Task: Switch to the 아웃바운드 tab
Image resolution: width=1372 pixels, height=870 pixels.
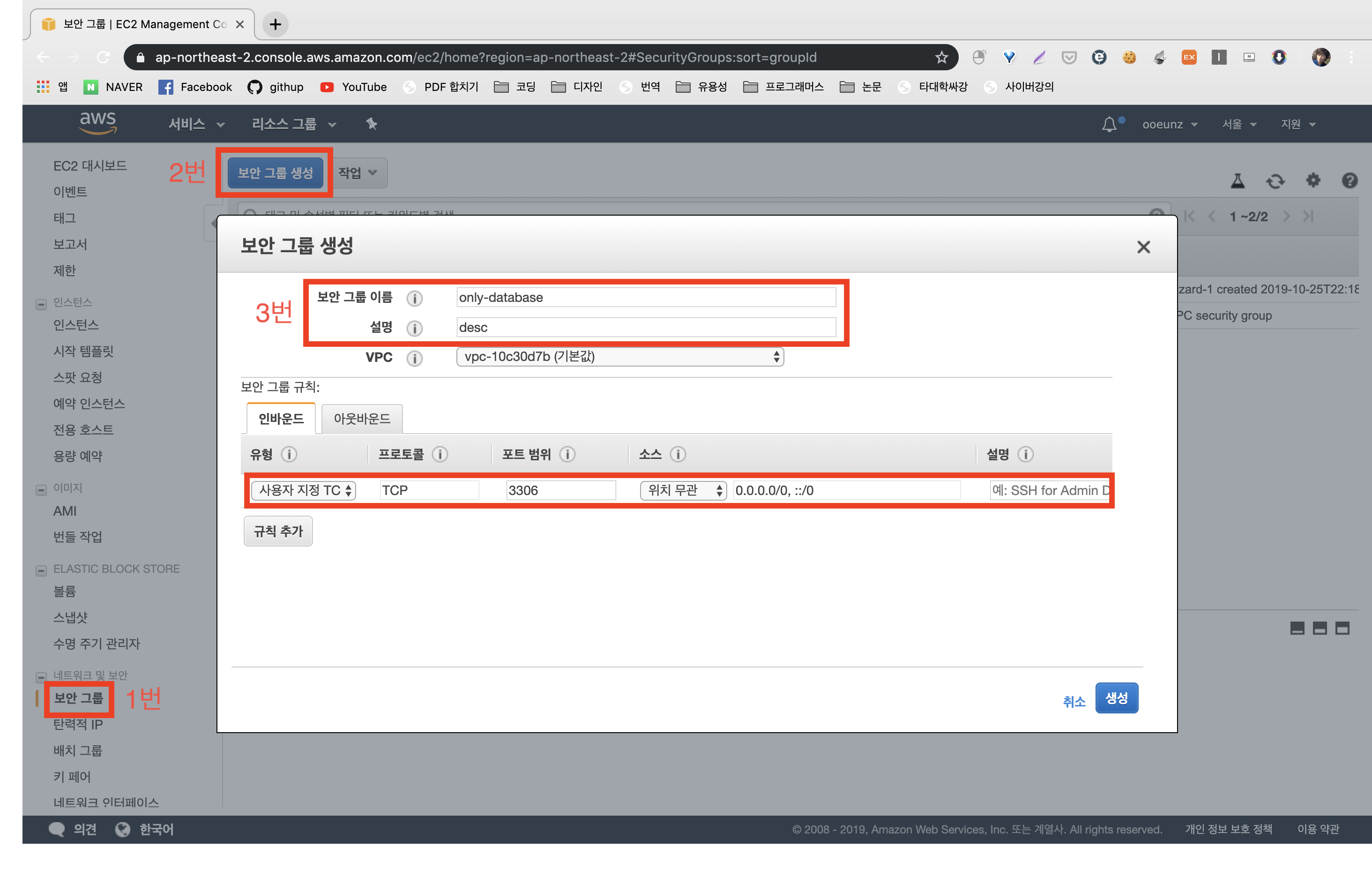Action: coord(362,419)
